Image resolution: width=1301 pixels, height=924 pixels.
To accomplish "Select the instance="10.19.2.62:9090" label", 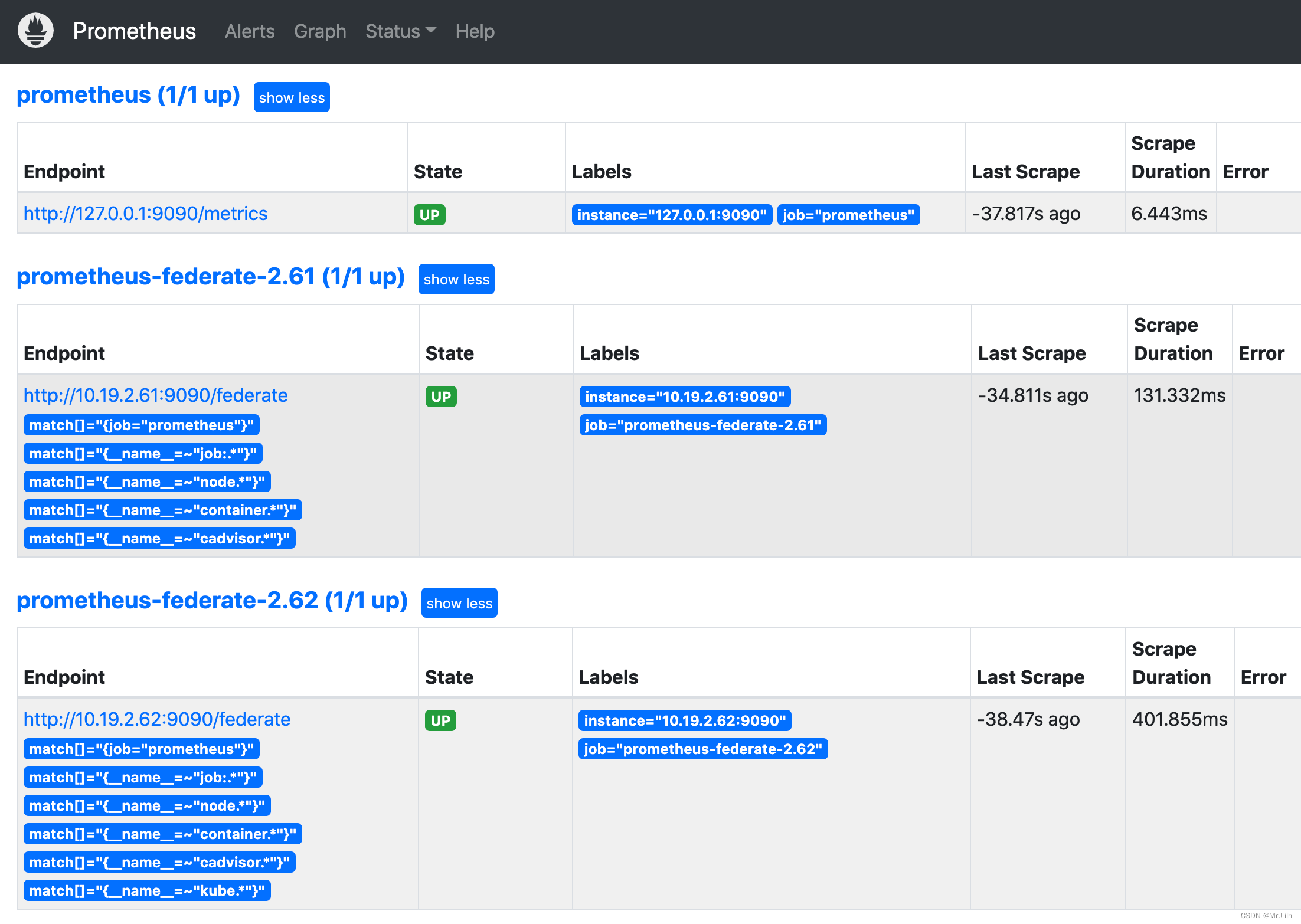I will point(685,720).
